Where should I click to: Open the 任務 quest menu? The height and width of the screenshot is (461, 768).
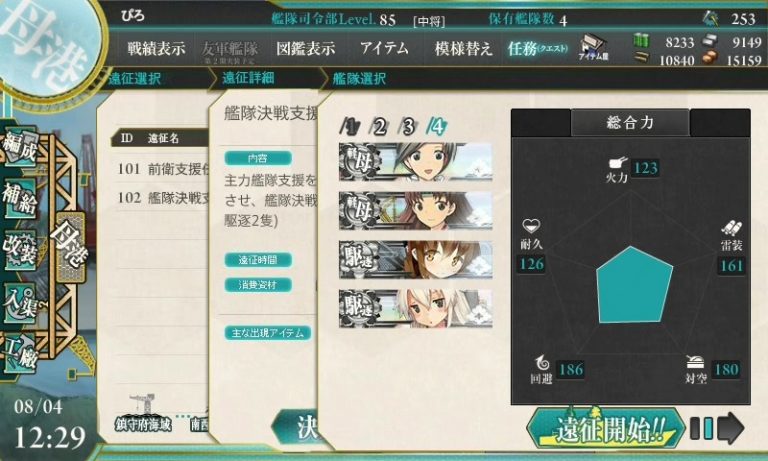537,49
